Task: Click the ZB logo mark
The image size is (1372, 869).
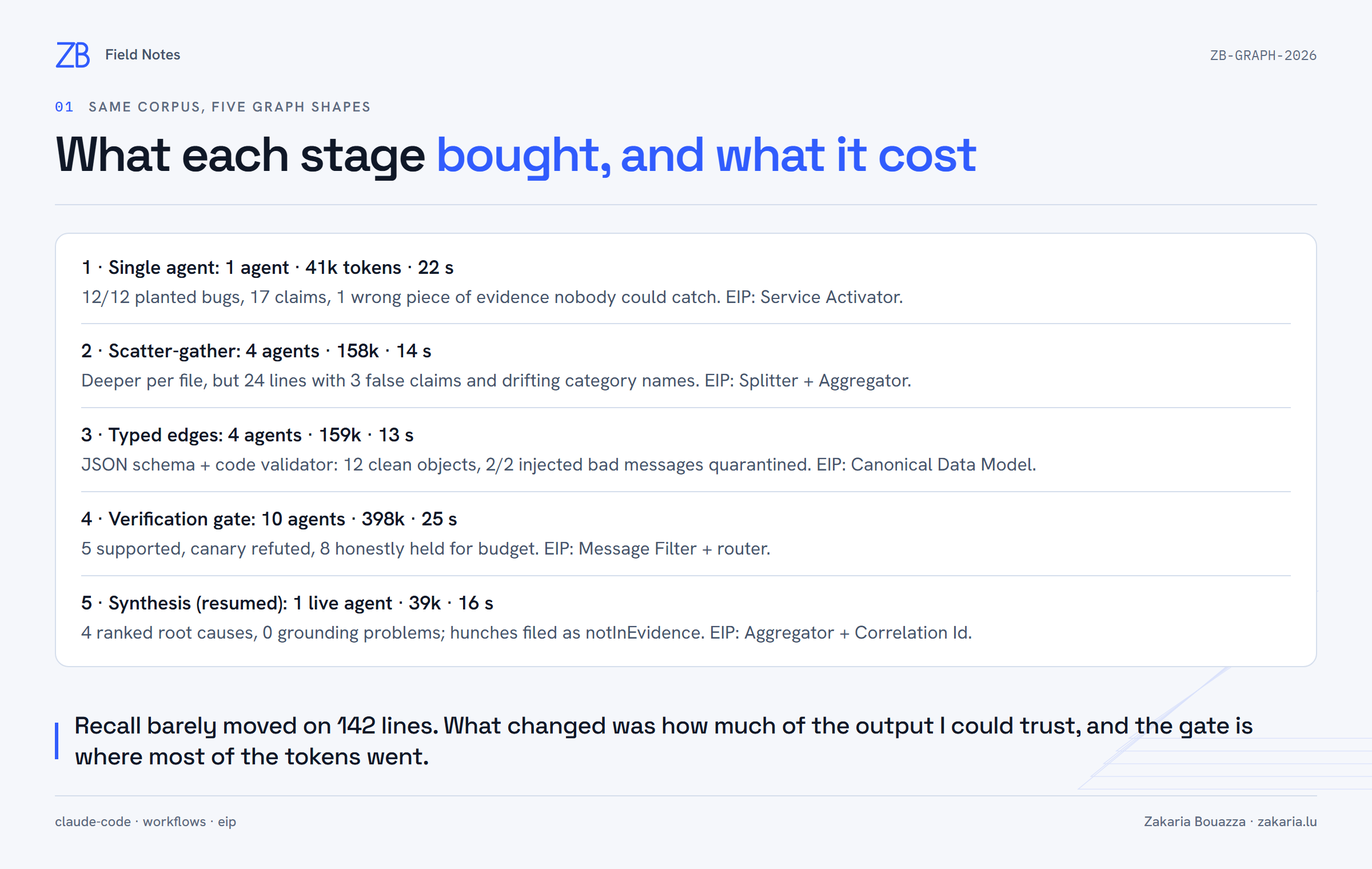Action: [73, 55]
